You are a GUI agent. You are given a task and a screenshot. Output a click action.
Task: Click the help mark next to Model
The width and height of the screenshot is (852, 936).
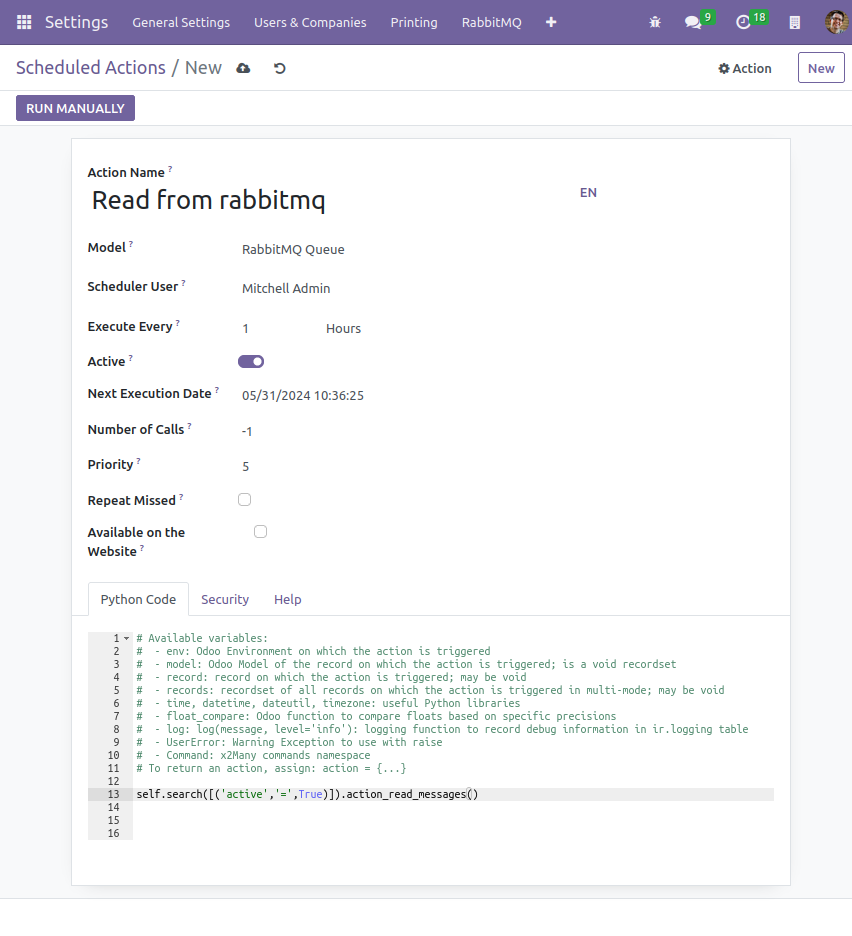point(131,244)
